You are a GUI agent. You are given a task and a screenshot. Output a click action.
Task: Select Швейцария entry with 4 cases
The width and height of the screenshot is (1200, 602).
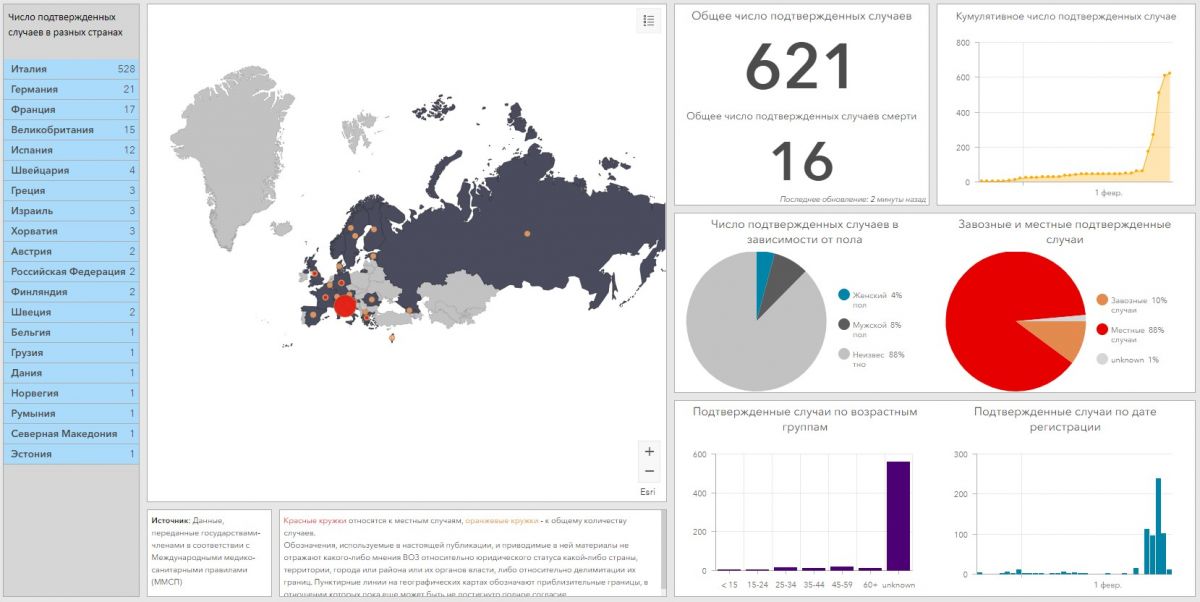coord(72,170)
